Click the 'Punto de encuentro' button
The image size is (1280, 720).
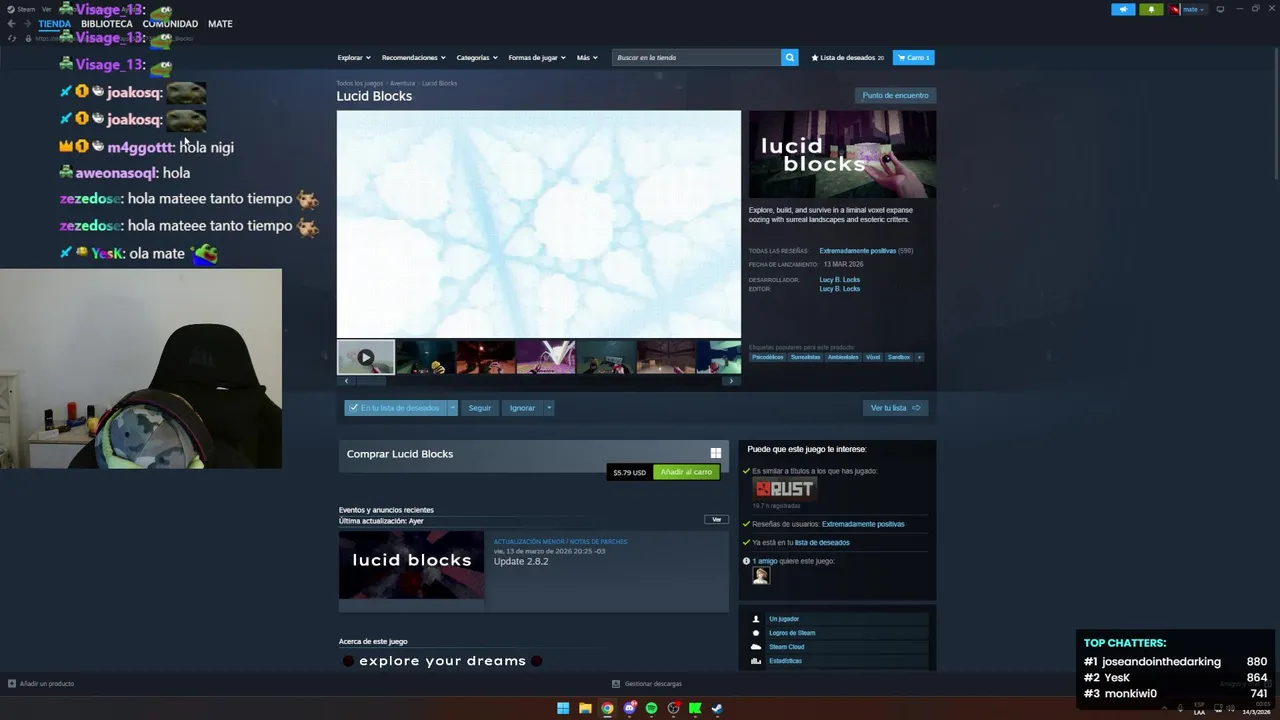coord(895,95)
